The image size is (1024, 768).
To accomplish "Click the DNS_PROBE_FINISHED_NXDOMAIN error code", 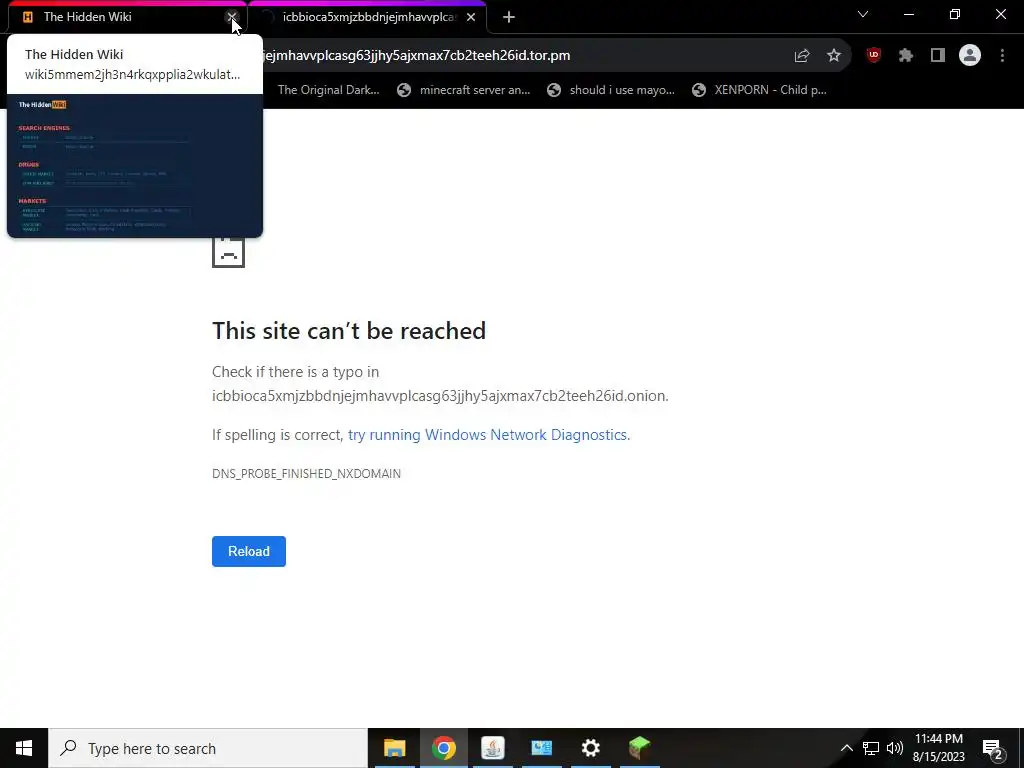I will point(306,473).
